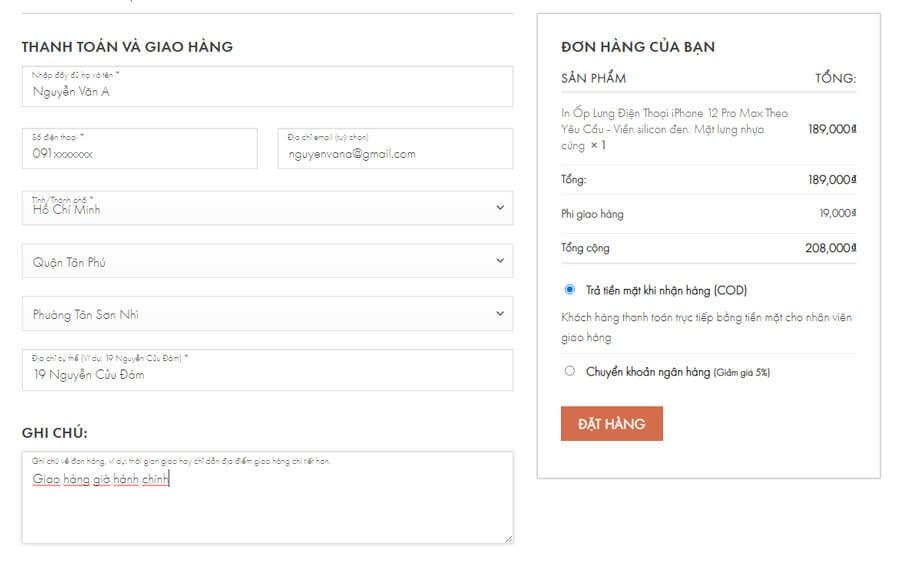Viewport: 900px width, 584px height.
Task: Click the full name field showing Nguyễn Văn A
Action: pos(267,91)
